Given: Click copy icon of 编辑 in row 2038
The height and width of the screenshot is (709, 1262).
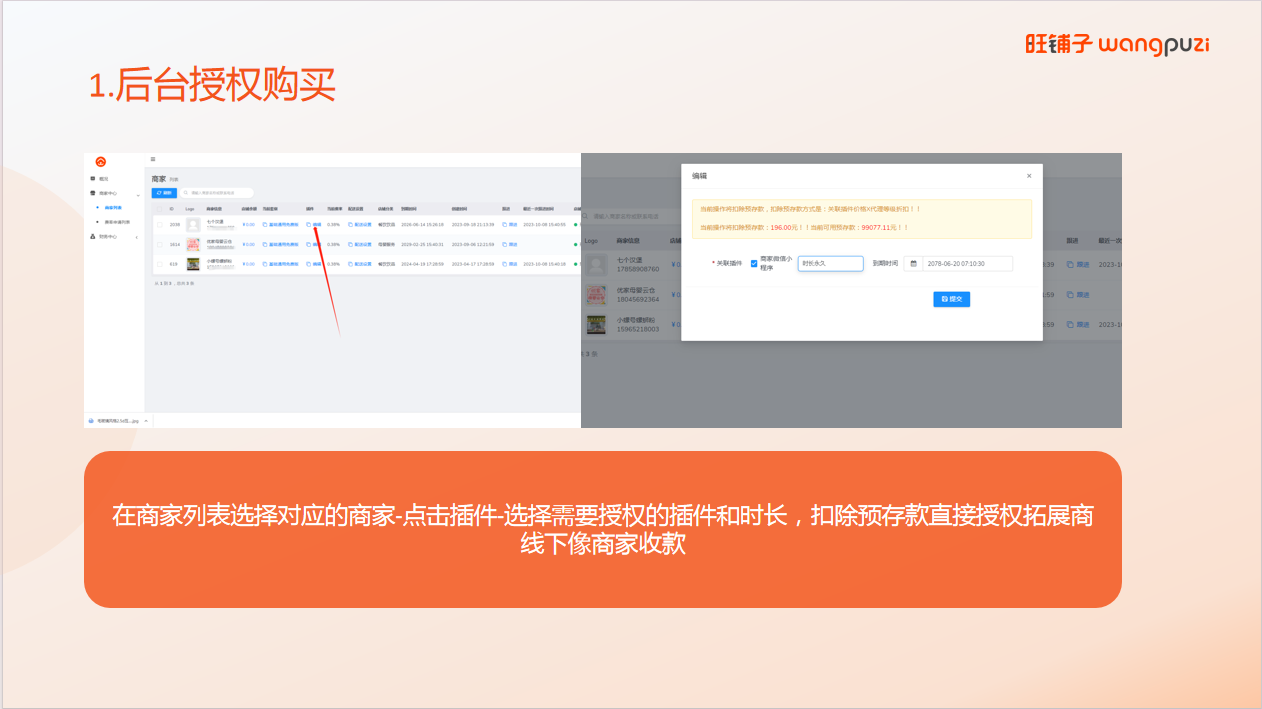Looking at the screenshot, I should (308, 225).
